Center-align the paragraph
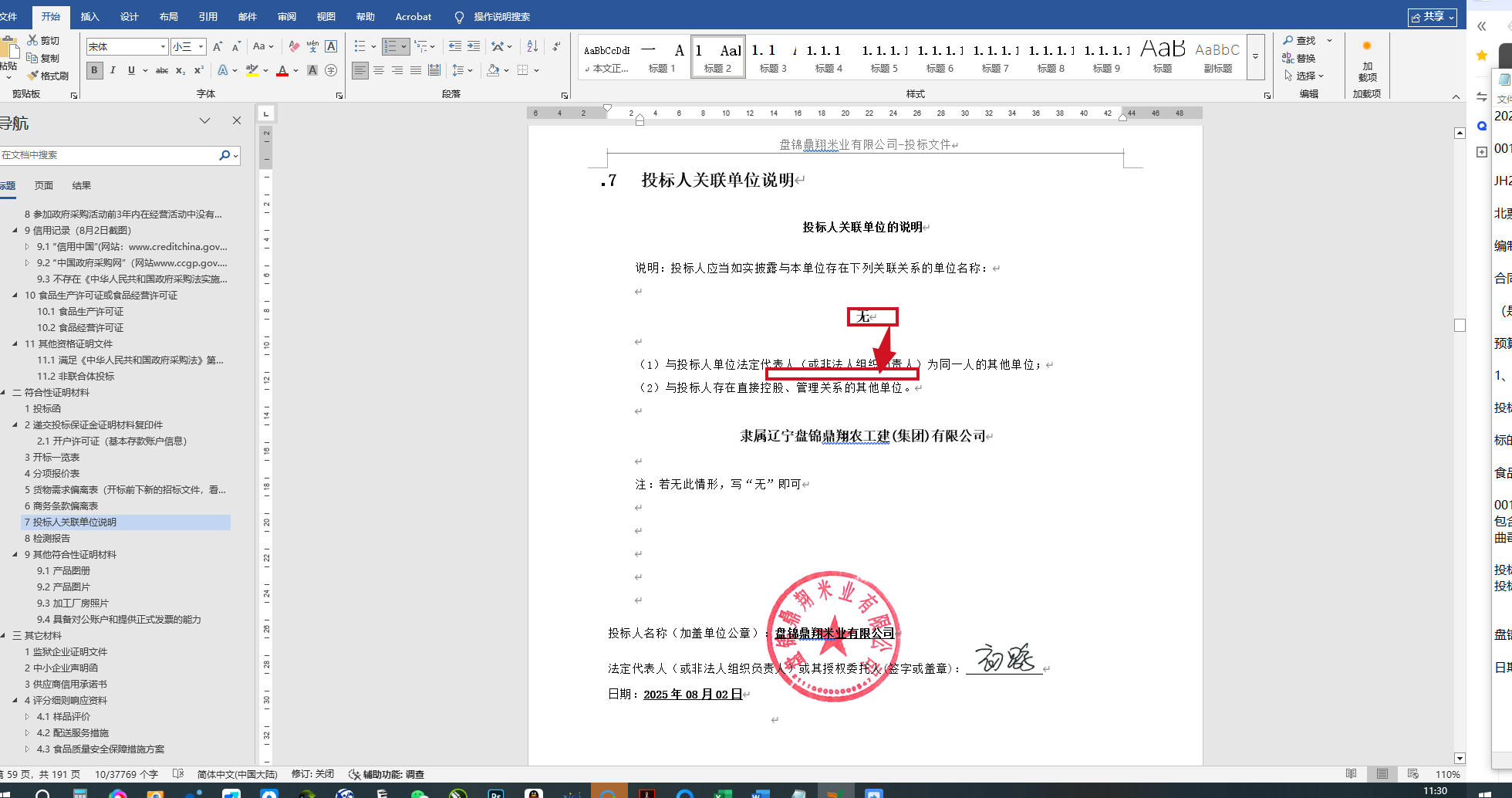 (379, 70)
